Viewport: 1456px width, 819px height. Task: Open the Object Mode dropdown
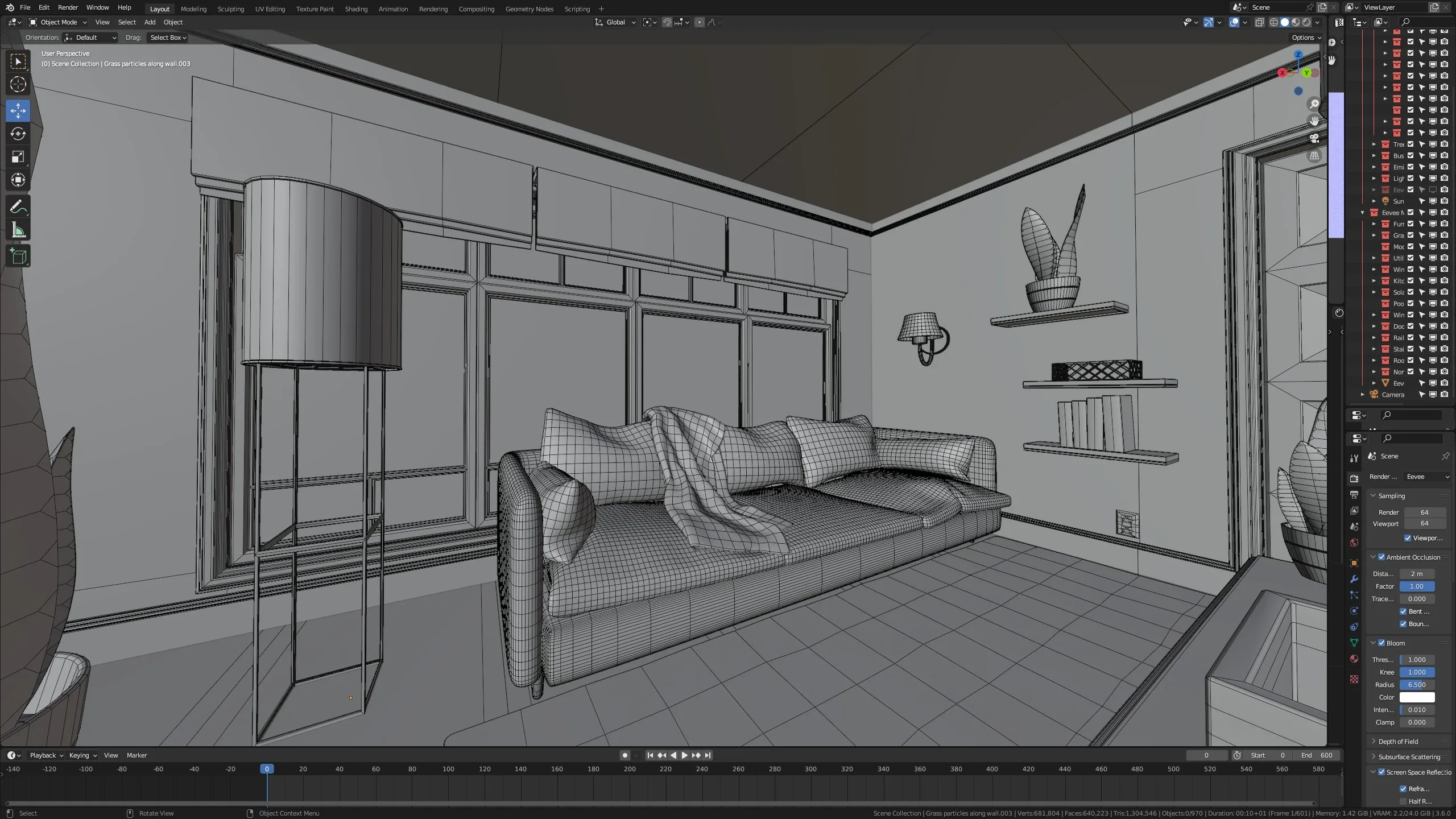pos(57,22)
